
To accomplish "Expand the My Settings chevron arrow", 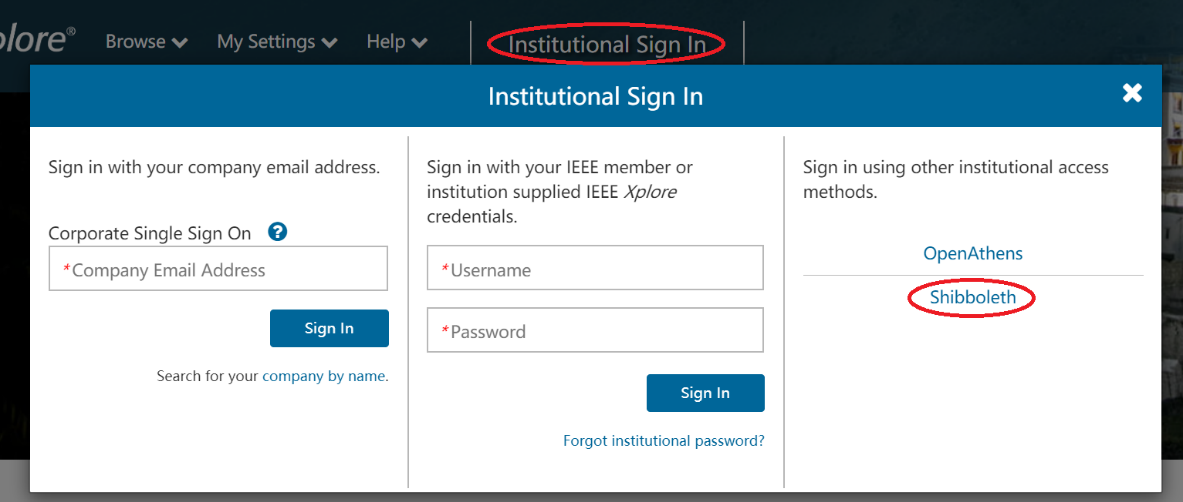I will (329, 43).
